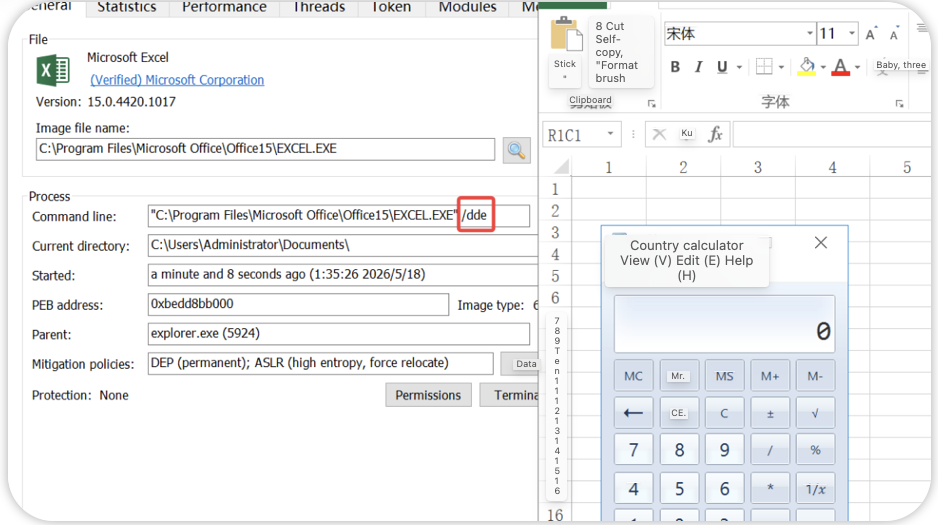
Task: Switch to the Modules tab
Action: tap(467, 7)
